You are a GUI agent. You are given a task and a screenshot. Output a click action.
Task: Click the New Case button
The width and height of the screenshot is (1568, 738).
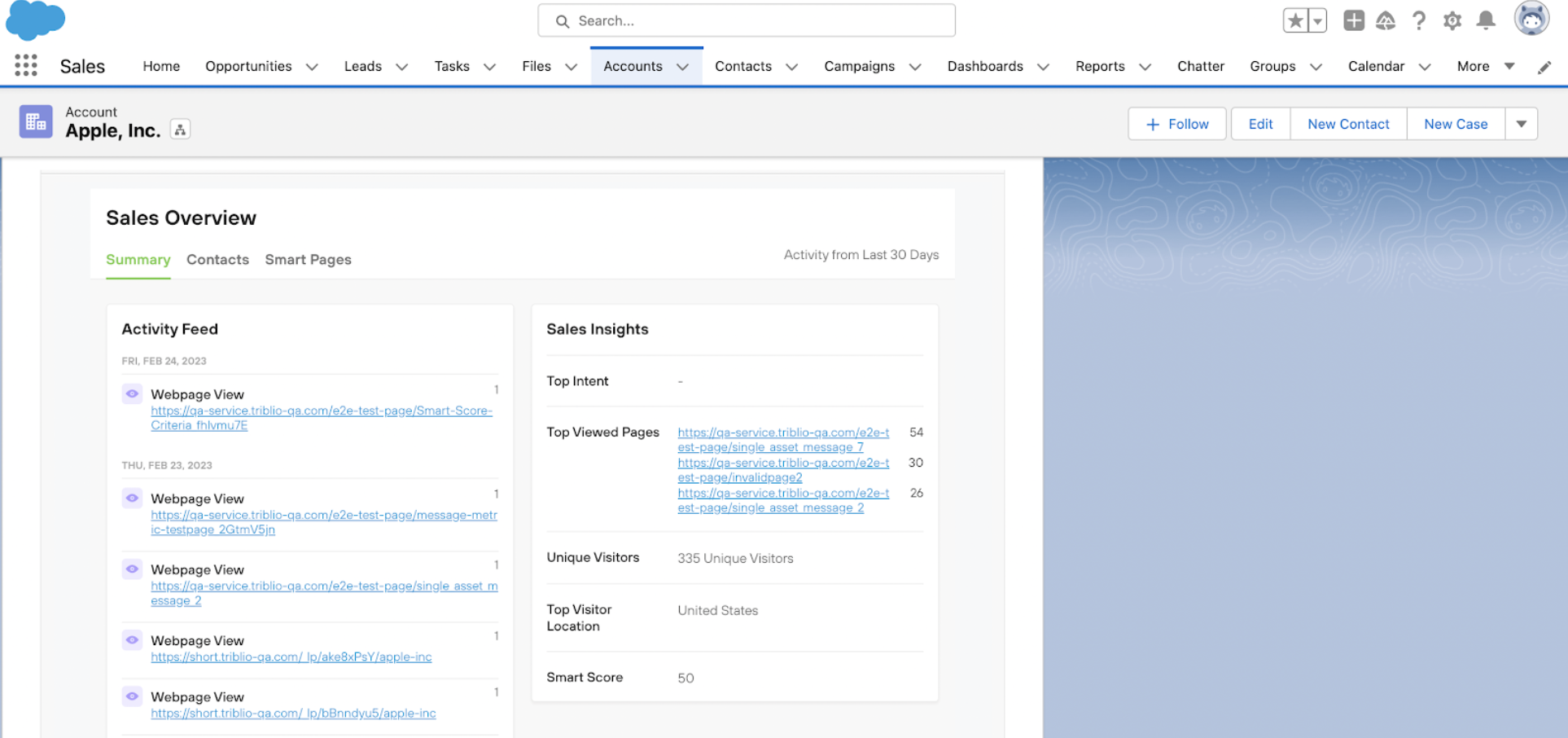coord(1456,124)
